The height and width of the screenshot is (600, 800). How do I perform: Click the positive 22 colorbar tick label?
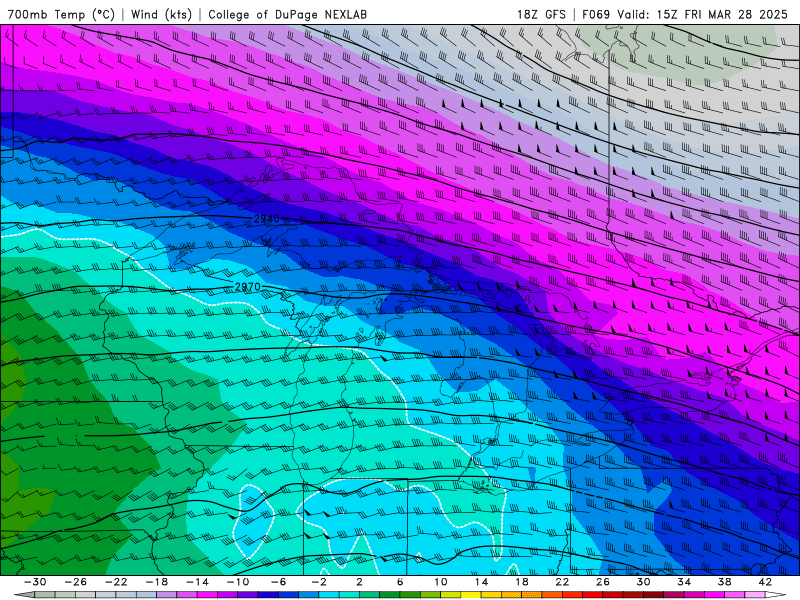pos(562,582)
